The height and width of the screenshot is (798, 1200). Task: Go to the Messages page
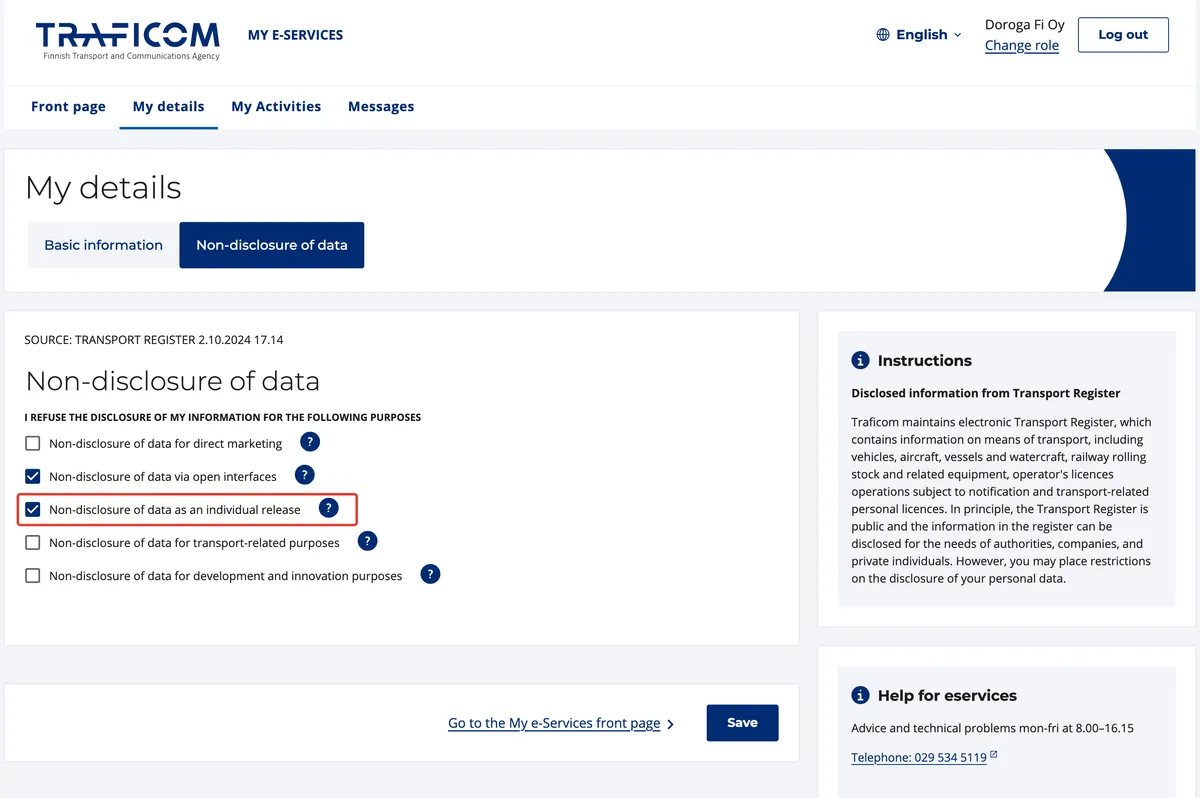(381, 106)
